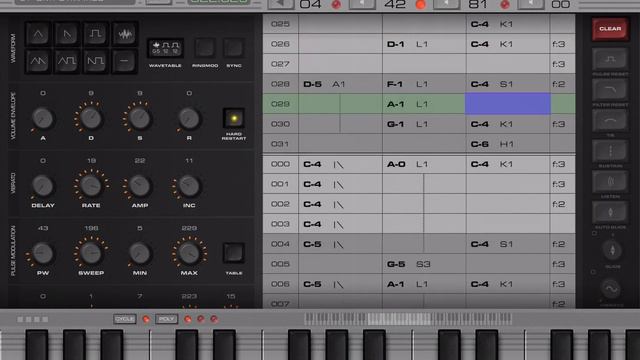Toggle the Ringmod button
640x360 pixels.
(x=205, y=48)
